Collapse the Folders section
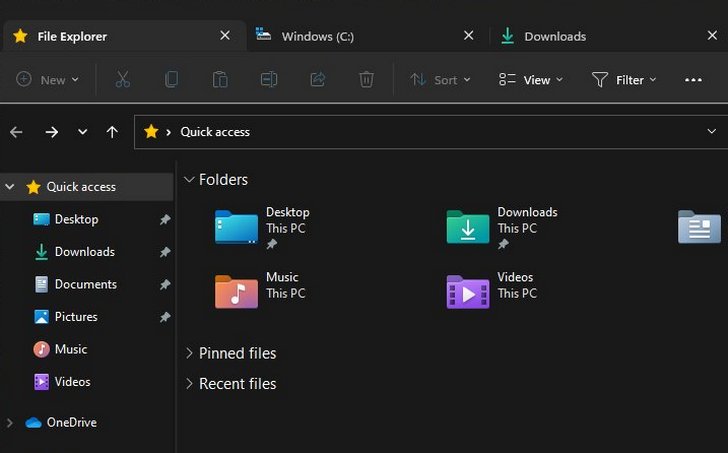Image resolution: width=728 pixels, height=453 pixels. (x=188, y=179)
